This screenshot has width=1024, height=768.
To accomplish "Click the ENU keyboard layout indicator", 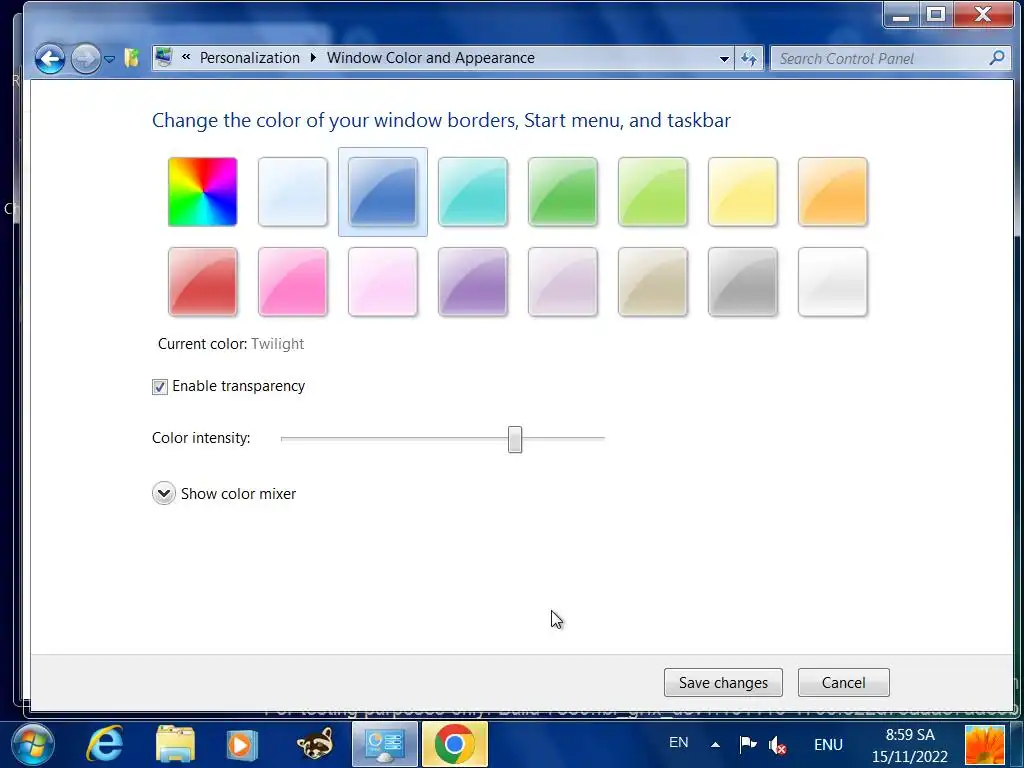I will 828,744.
